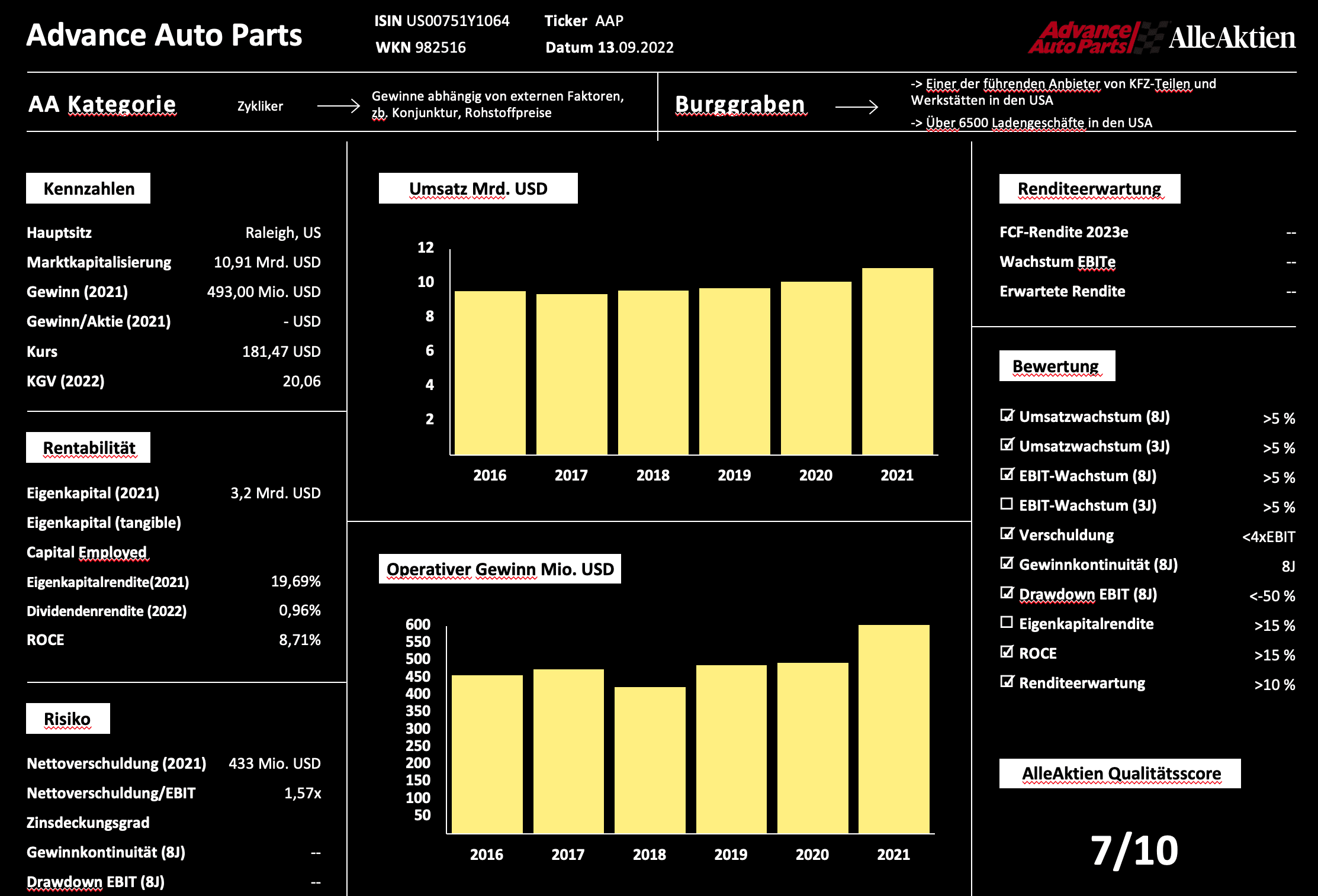Click the Marktkapitalisierung value 10,91 Mrd. USD
Viewport: 1318px width, 896px height.
pos(267,262)
